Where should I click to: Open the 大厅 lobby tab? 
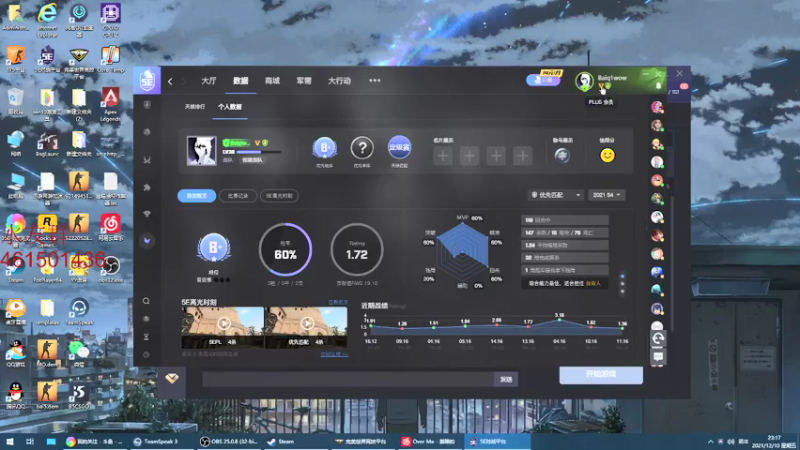pyautogui.click(x=208, y=81)
